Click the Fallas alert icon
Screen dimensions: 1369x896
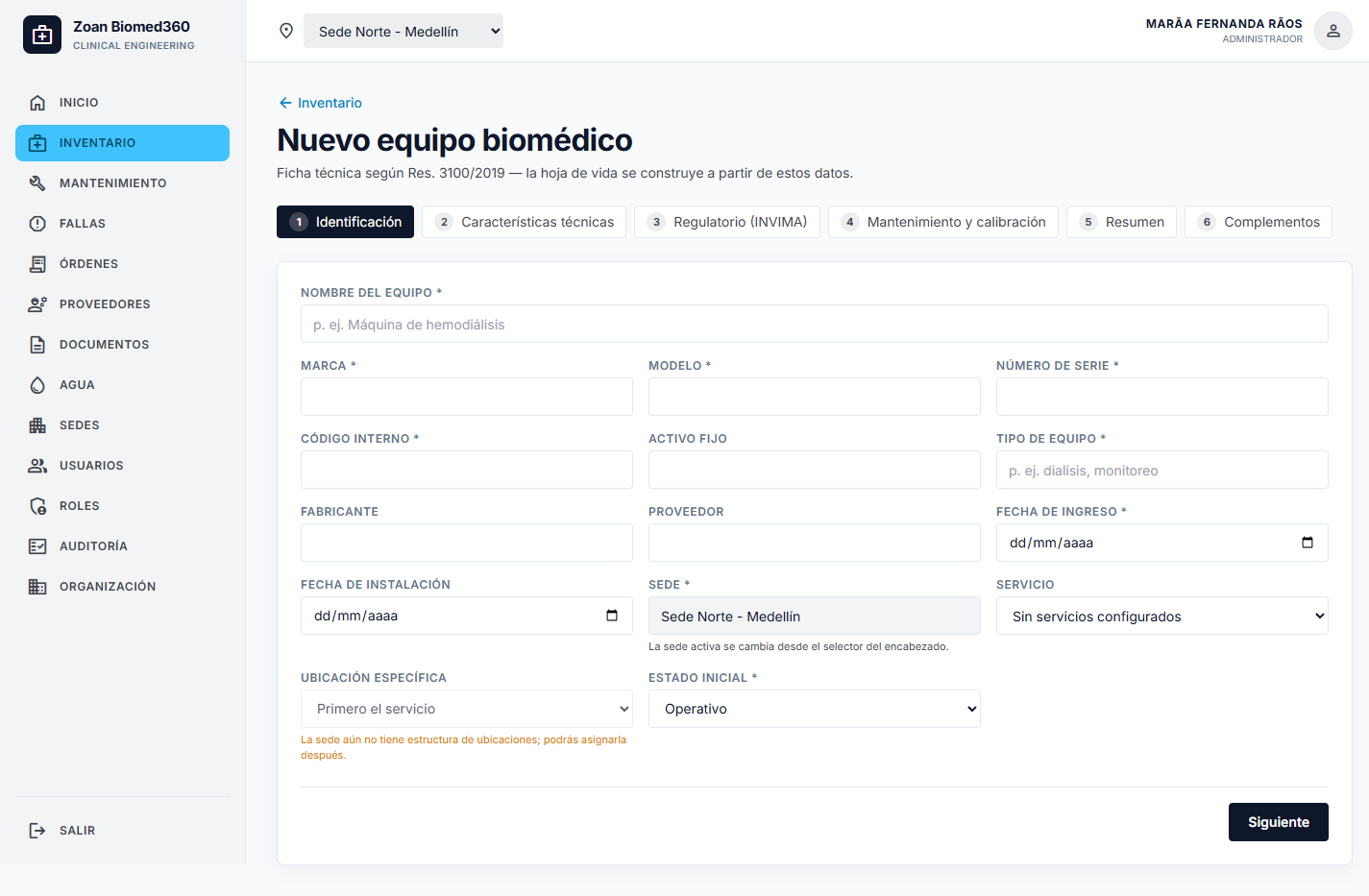click(37, 224)
